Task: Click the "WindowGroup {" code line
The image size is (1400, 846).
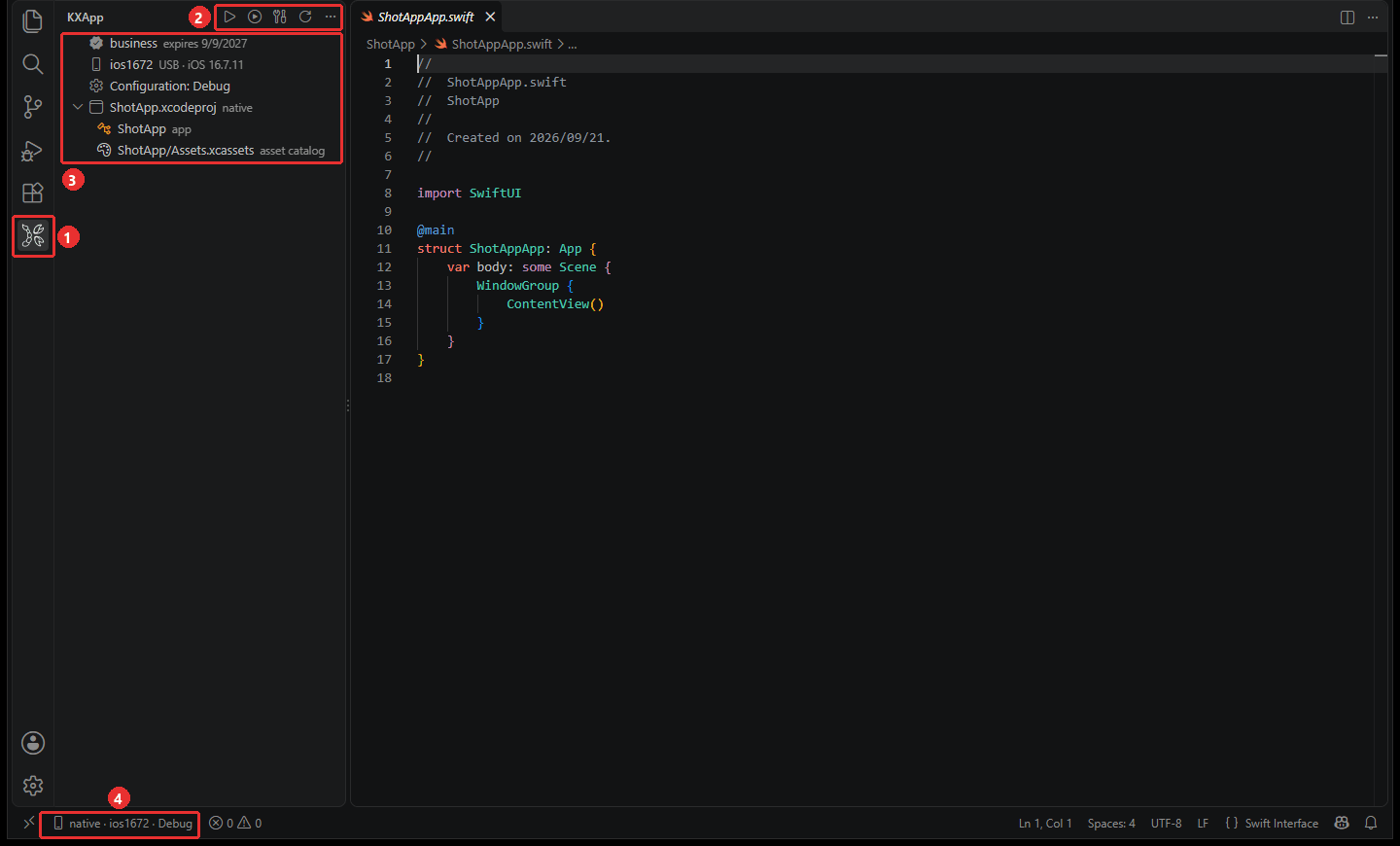Action: pos(525,285)
